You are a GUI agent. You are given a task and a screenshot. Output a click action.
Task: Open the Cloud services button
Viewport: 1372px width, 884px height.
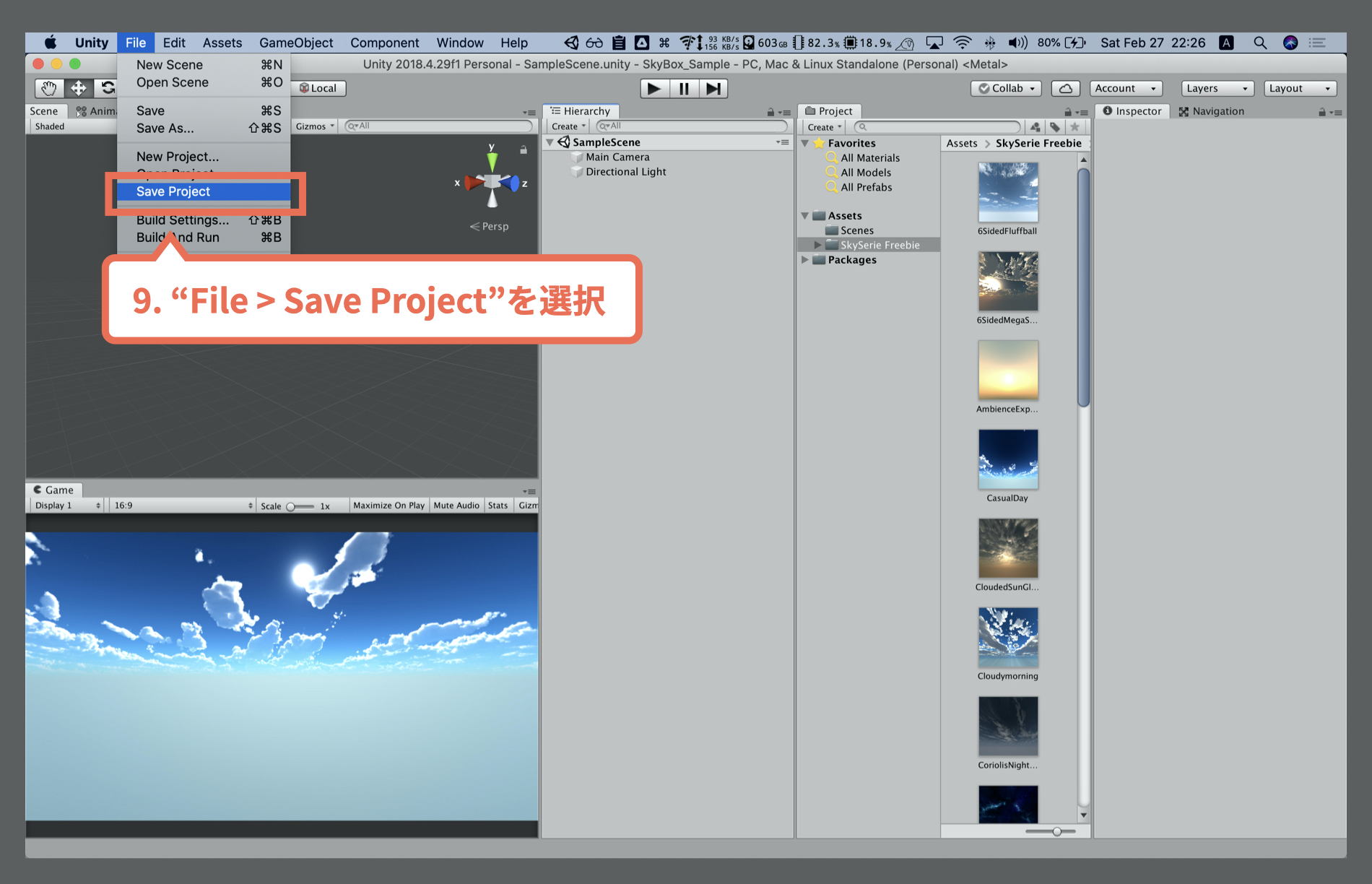1065,88
